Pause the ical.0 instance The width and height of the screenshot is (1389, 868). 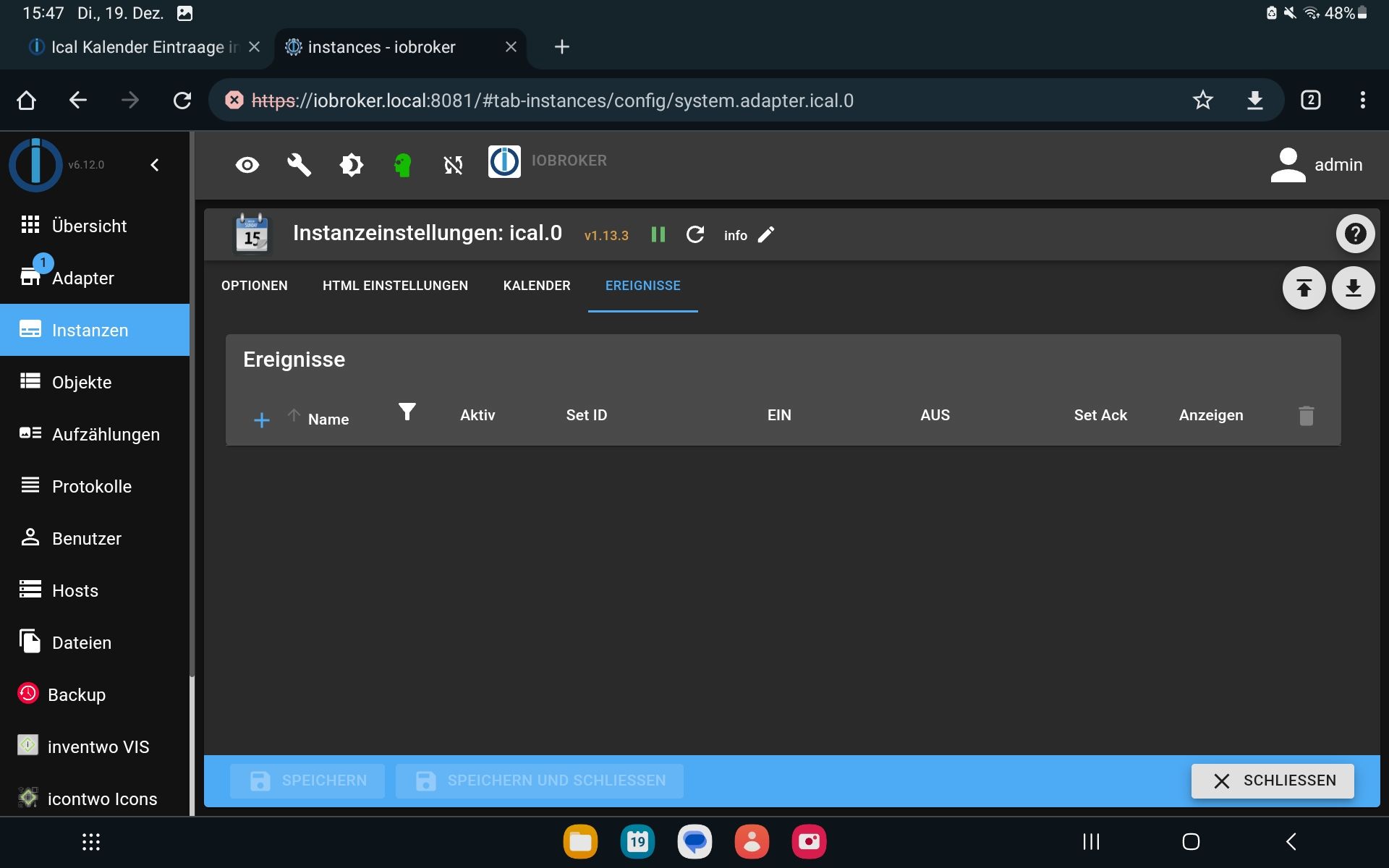tap(658, 234)
